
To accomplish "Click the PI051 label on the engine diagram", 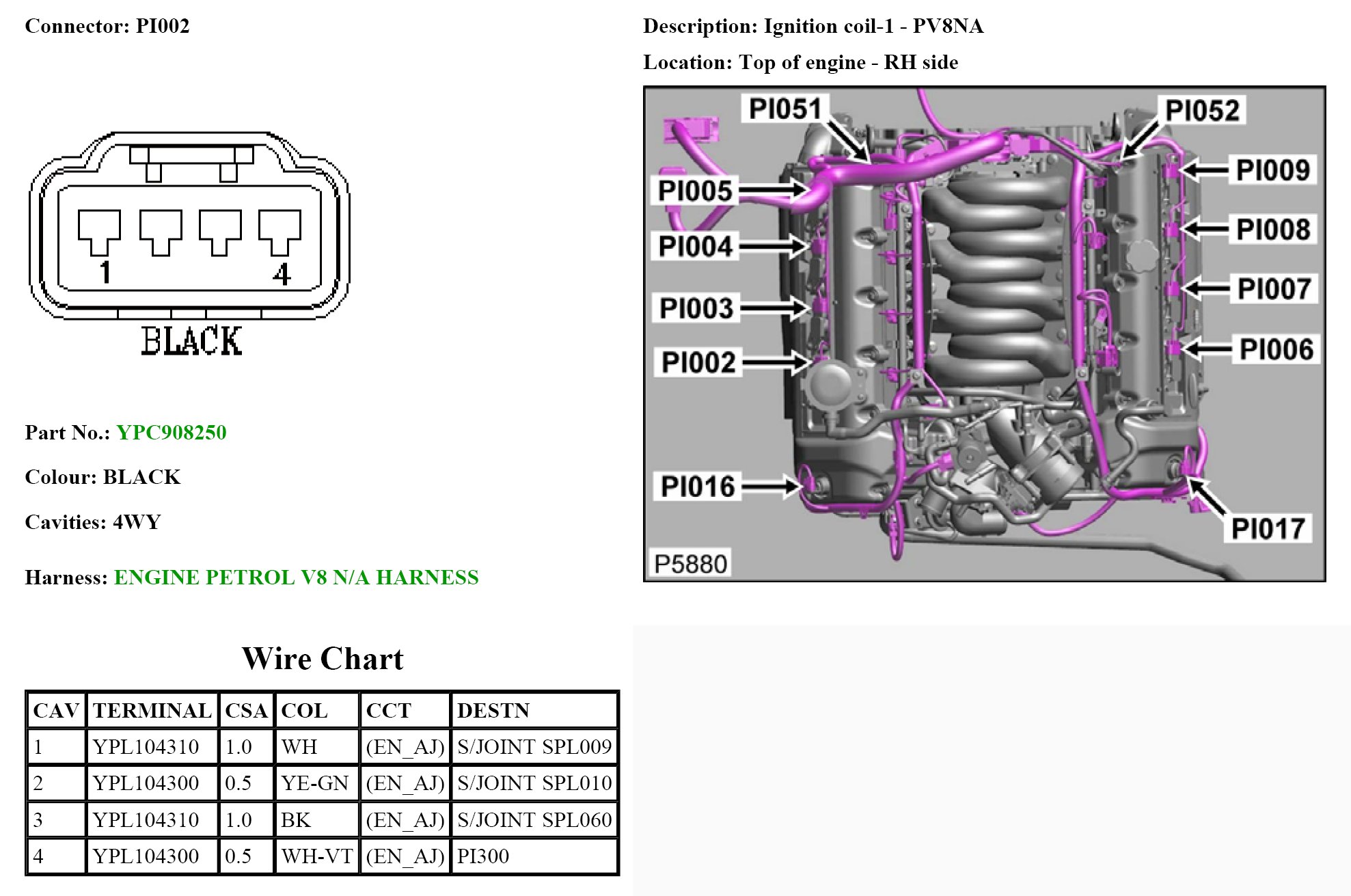I will pyautogui.click(x=784, y=109).
